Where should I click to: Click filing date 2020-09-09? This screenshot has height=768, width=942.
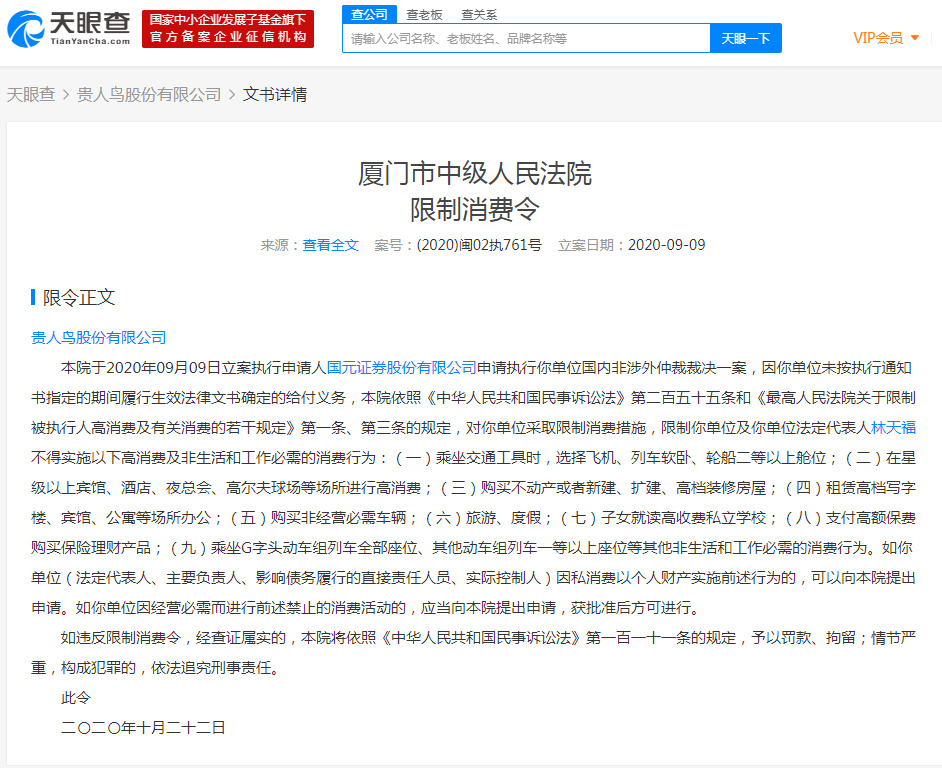point(666,245)
